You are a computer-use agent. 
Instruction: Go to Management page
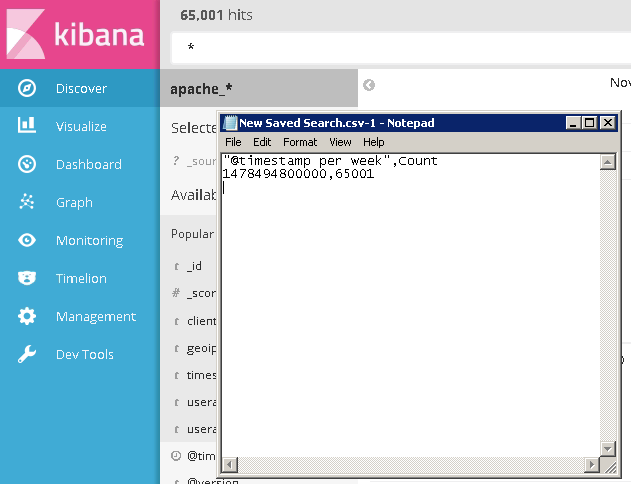(96, 317)
